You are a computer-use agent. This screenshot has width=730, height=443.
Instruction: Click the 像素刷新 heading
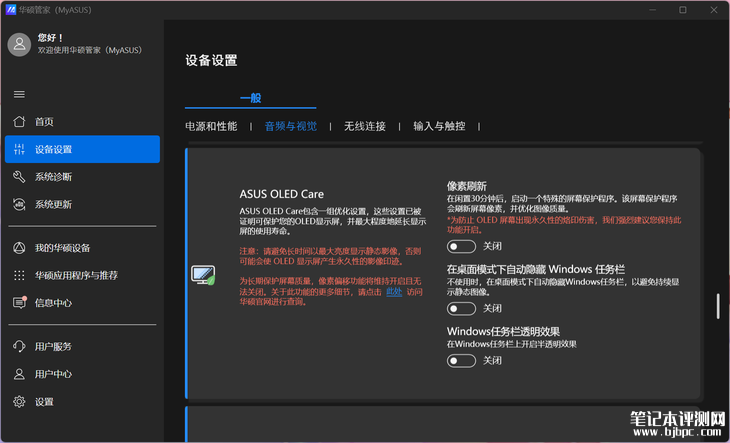click(x=466, y=186)
